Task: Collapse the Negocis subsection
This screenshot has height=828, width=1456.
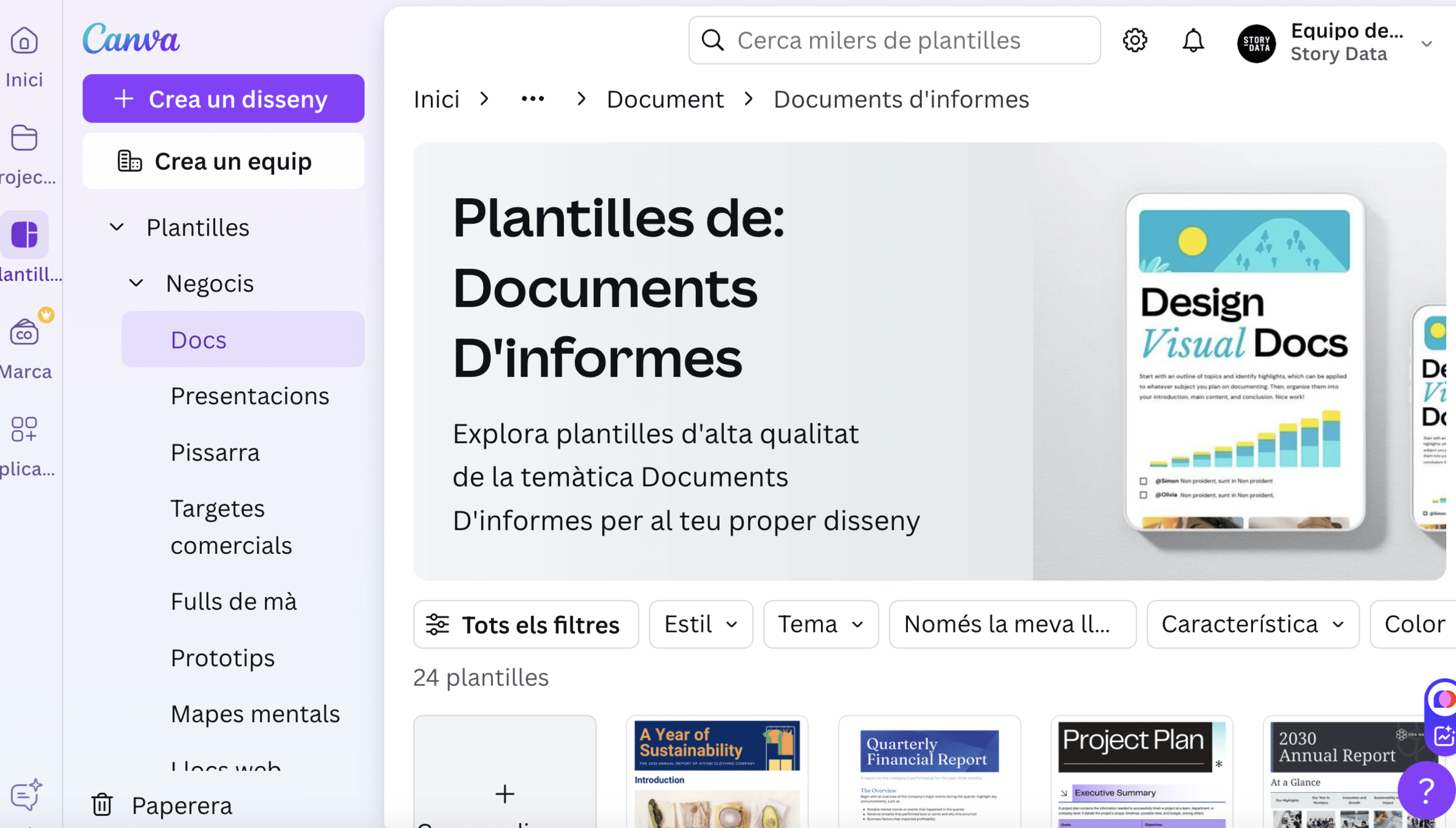Action: 136,283
